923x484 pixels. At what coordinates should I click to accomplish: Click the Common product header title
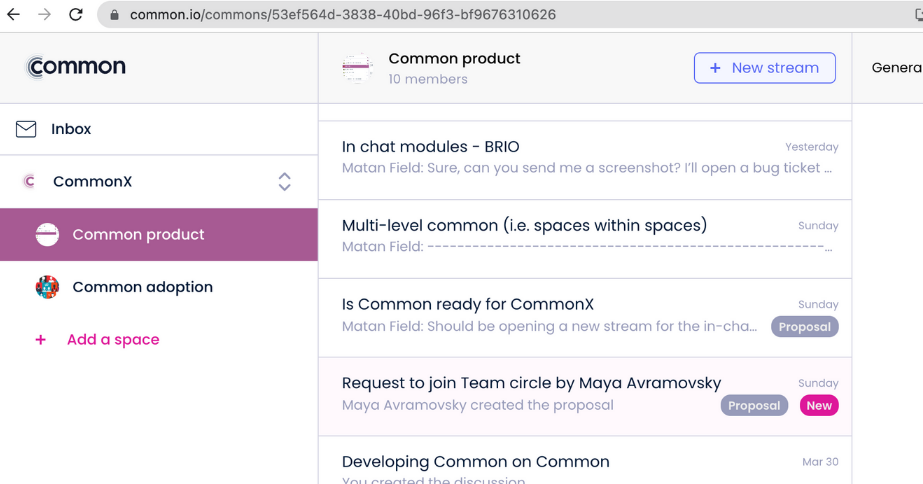[454, 58]
